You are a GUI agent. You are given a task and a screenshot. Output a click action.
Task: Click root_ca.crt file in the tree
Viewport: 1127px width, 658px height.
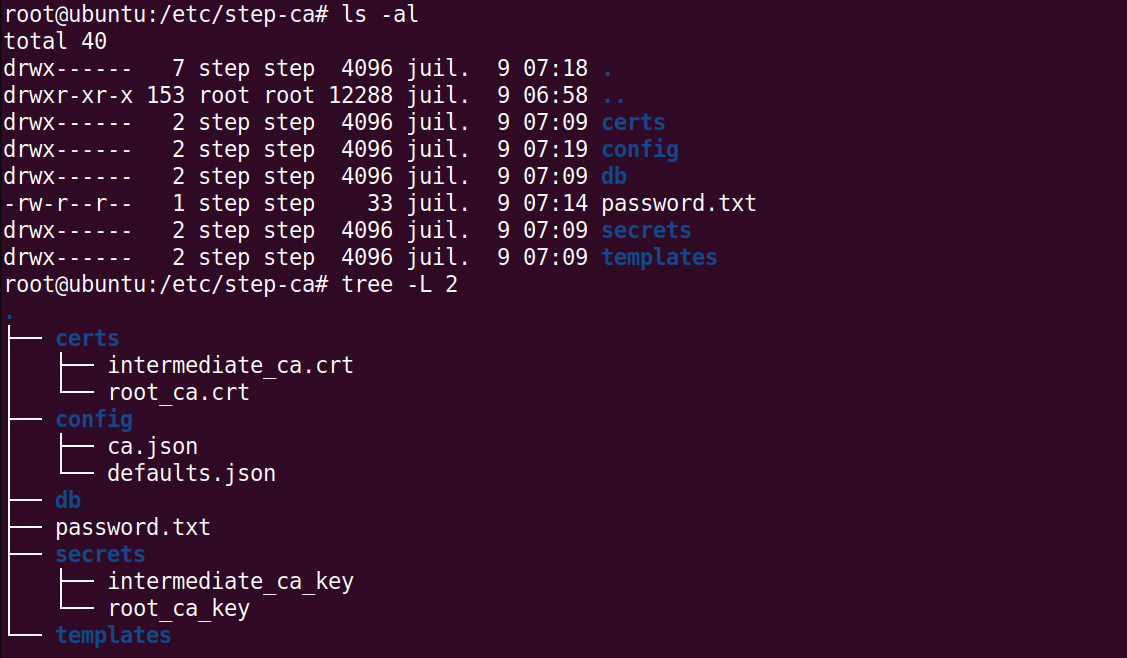pos(178,392)
